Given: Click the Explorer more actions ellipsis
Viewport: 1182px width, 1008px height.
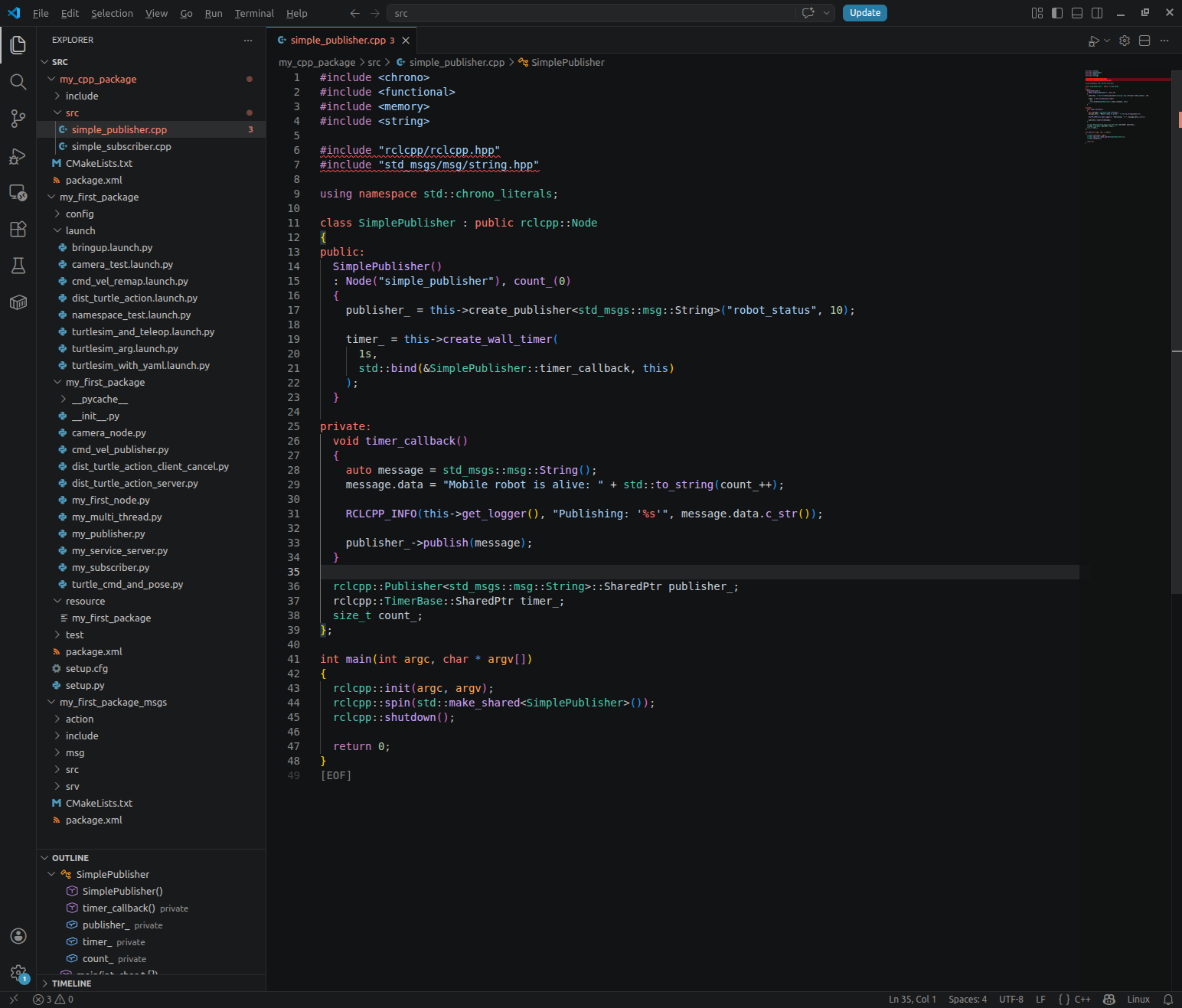Looking at the screenshot, I should (x=248, y=40).
